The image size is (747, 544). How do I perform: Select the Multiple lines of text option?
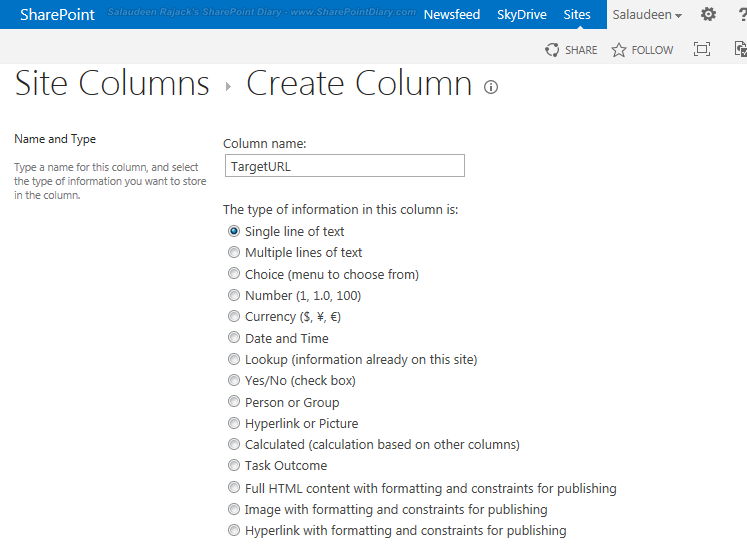point(234,253)
